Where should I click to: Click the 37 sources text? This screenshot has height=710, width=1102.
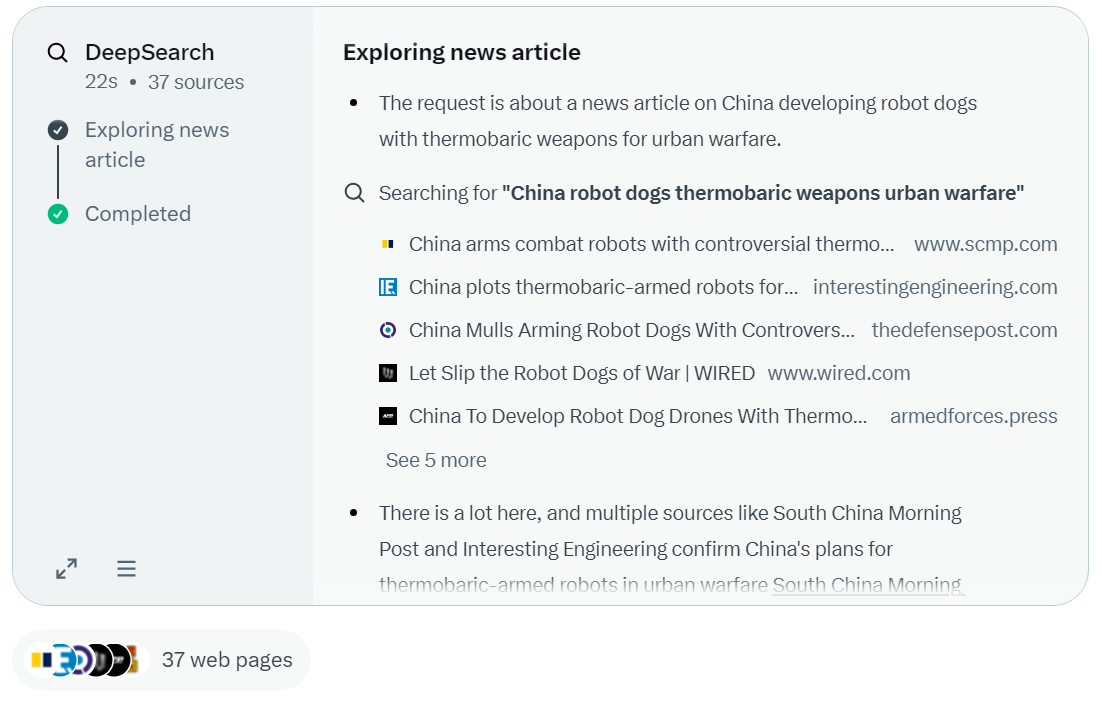196,82
